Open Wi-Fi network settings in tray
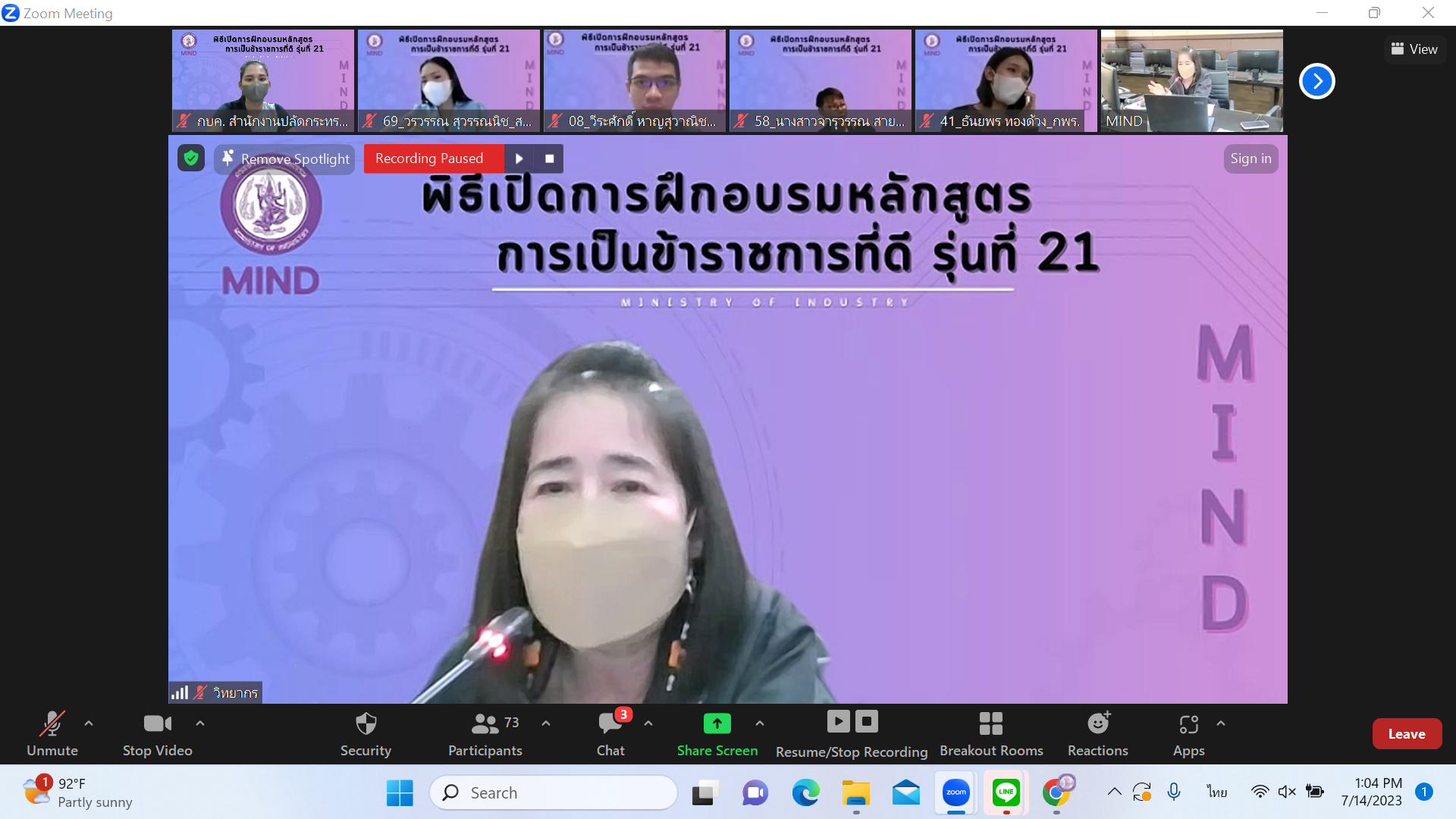This screenshot has width=1456, height=819. 1260,792
